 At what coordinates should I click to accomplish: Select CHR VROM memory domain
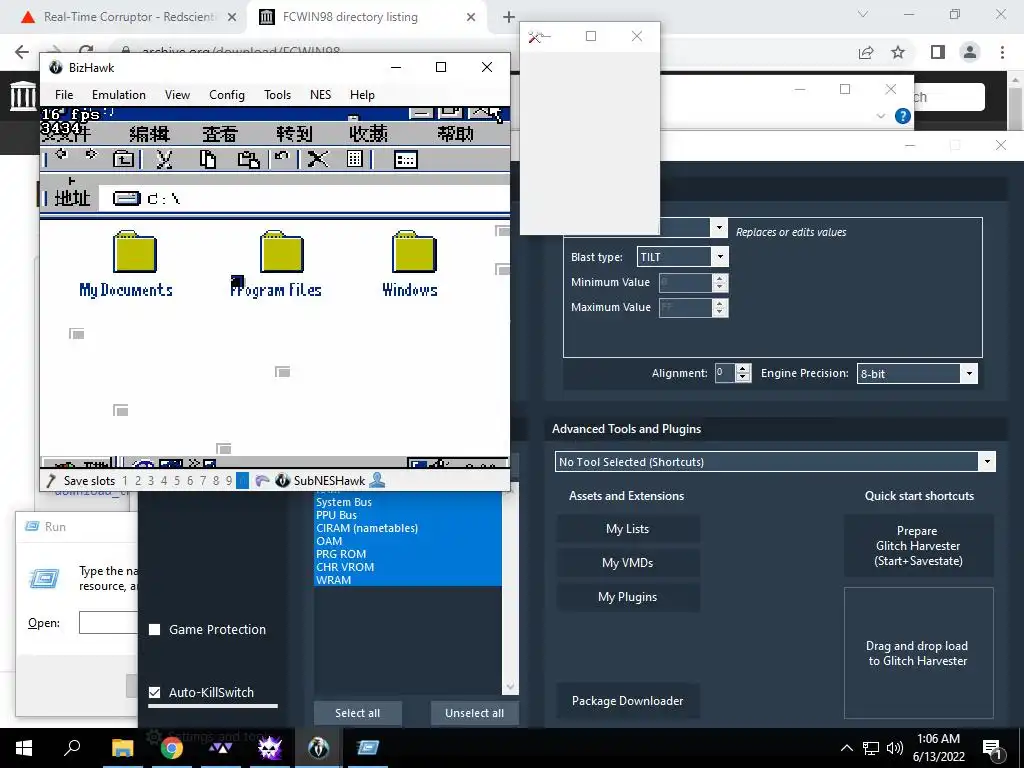[x=408, y=568]
